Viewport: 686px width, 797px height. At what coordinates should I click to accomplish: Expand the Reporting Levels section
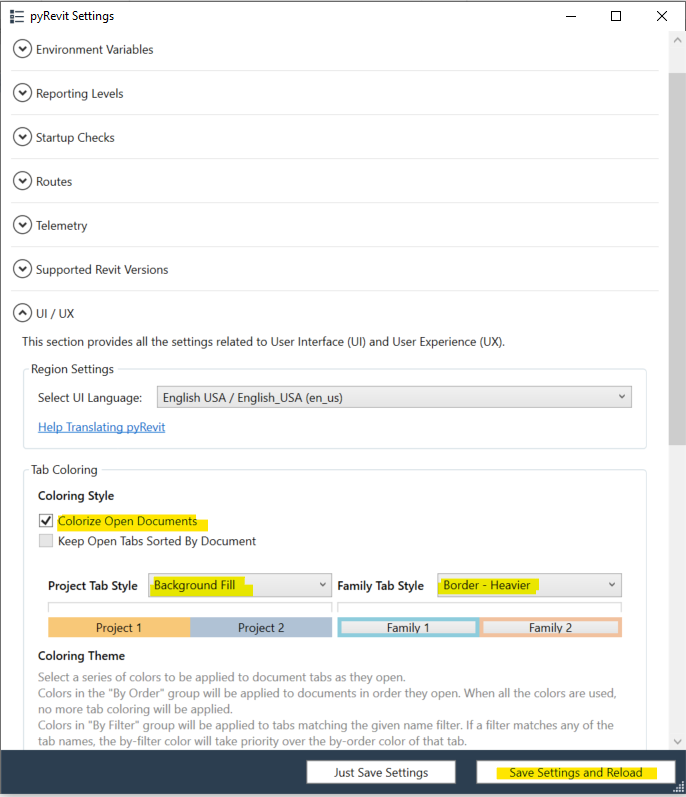click(x=22, y=94)
